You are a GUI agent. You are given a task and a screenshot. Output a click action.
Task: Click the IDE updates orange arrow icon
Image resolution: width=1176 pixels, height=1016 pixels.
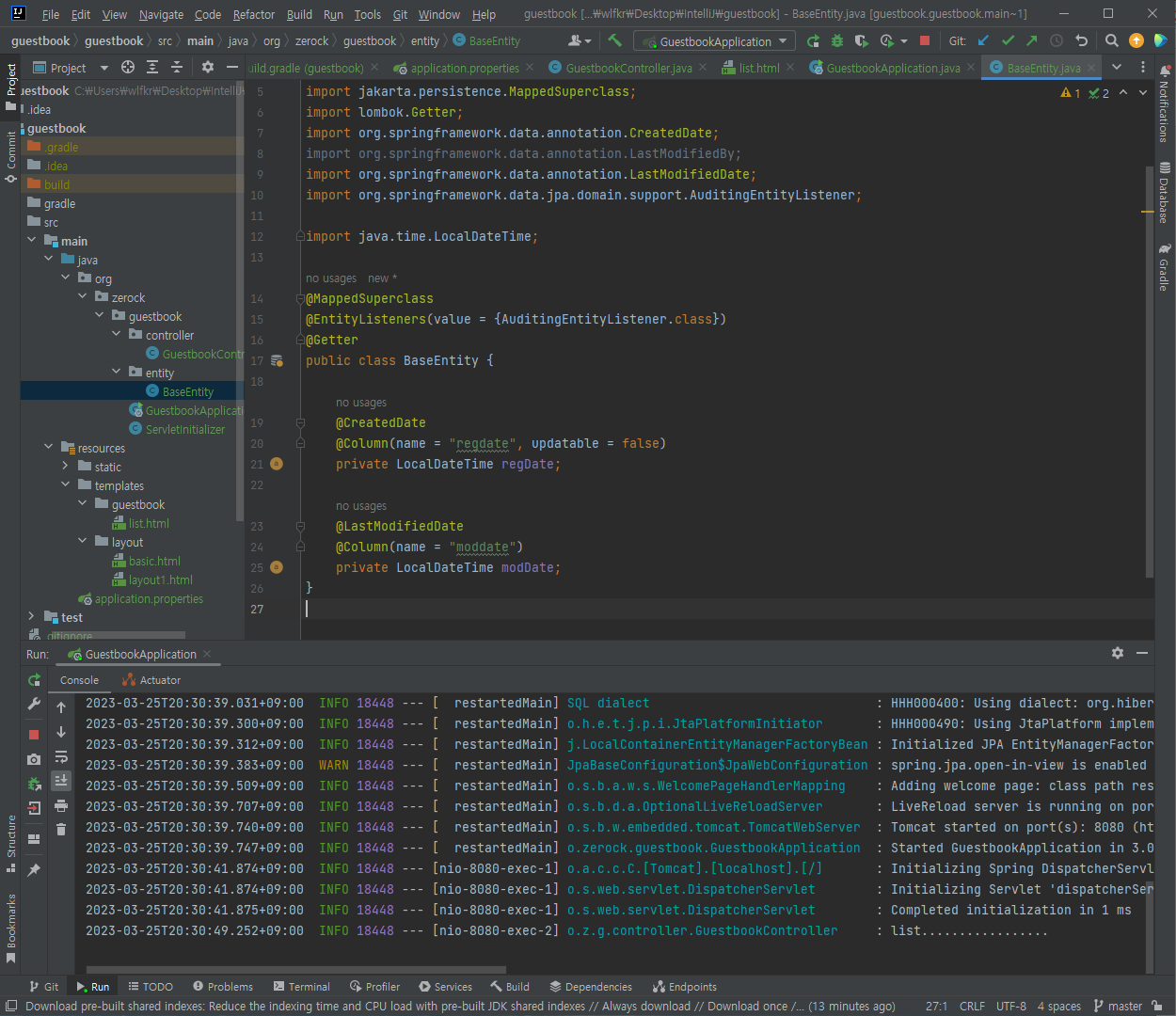pos(1136,40)
